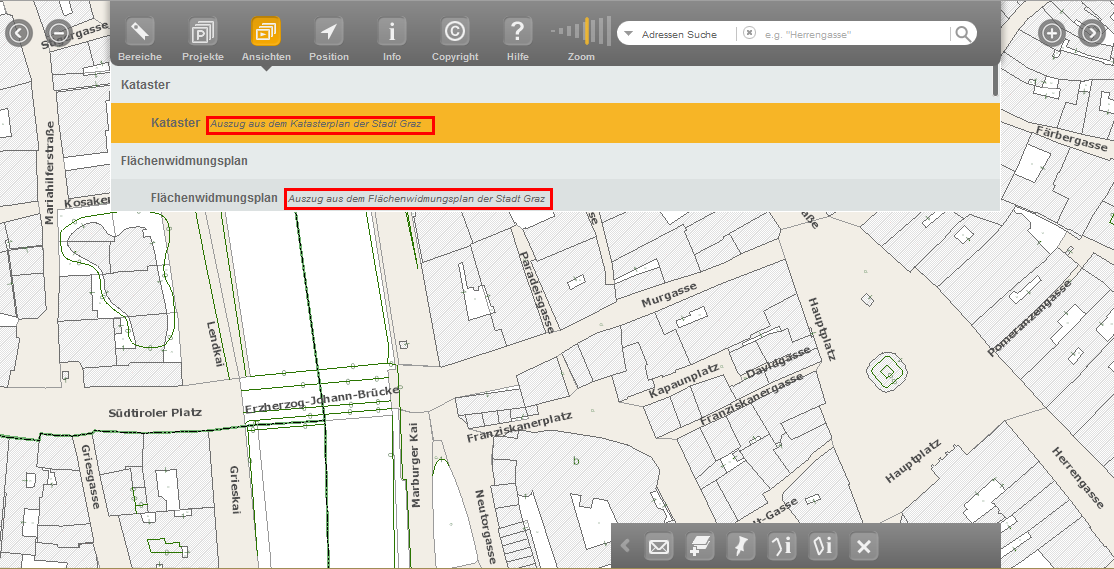The width and height of the screenshot is (1114, 569).
Task: Clear the address search field
Action: pos(749,33)
